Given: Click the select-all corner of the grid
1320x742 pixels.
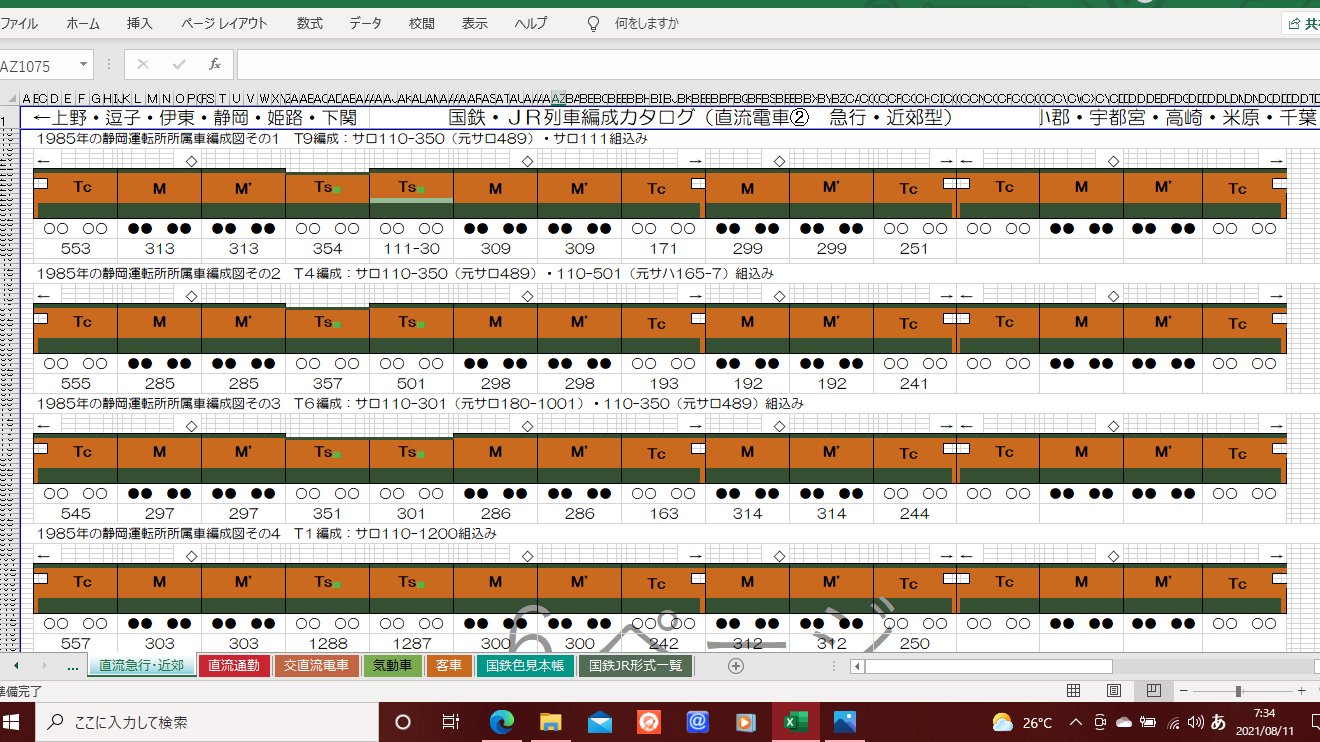Looking at the screenshot, I should (10, 98).
